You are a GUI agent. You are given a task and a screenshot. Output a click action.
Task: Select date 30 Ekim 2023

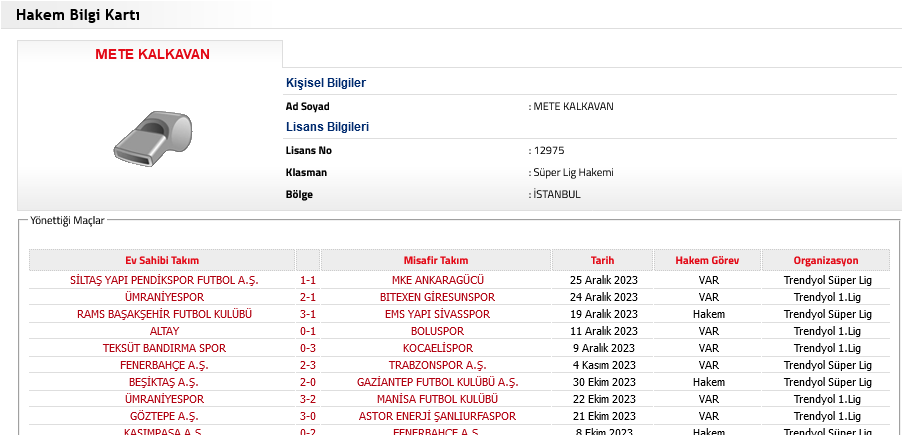pyautogui.click(x=603, y=383)
